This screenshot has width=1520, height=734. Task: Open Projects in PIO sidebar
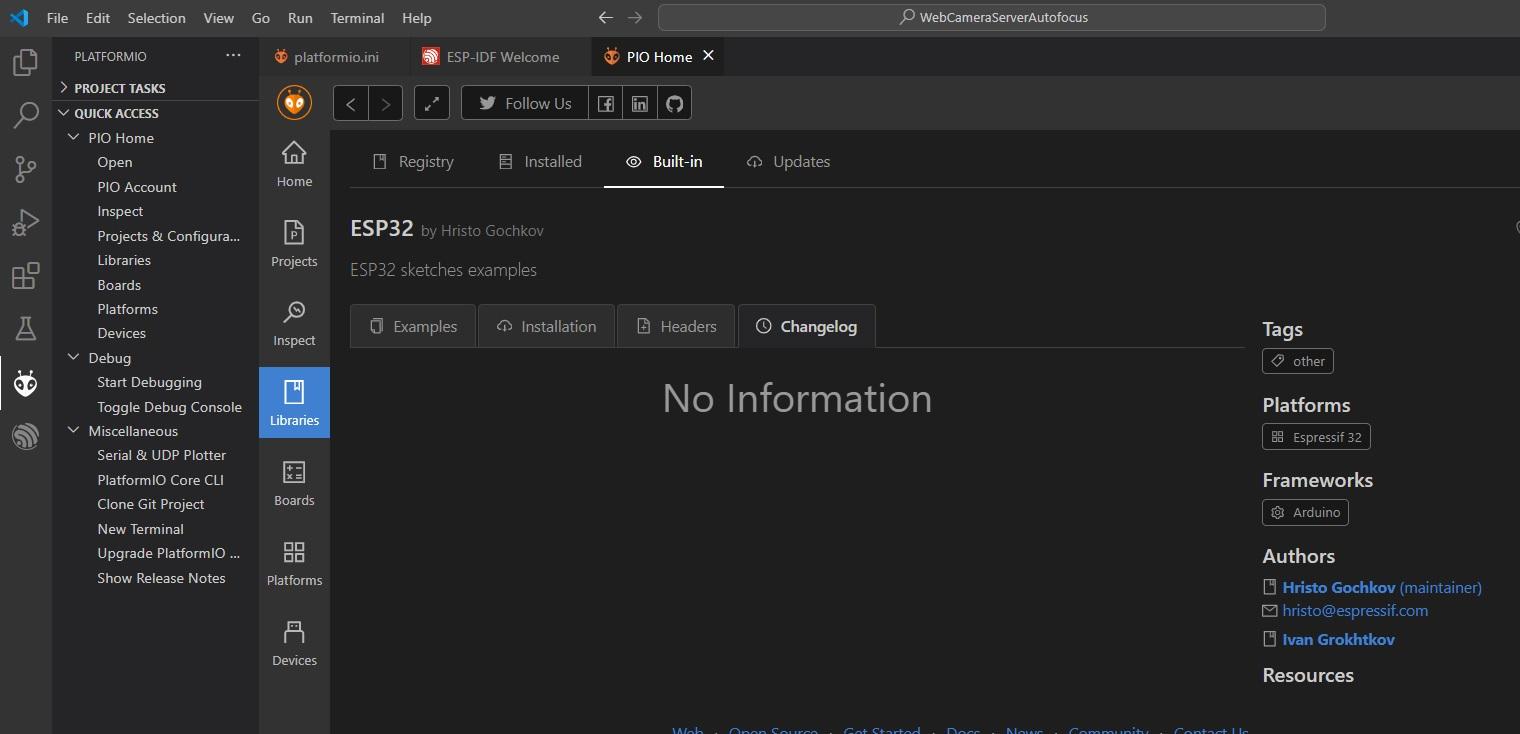pyautogui.click(x=294, y=245)
